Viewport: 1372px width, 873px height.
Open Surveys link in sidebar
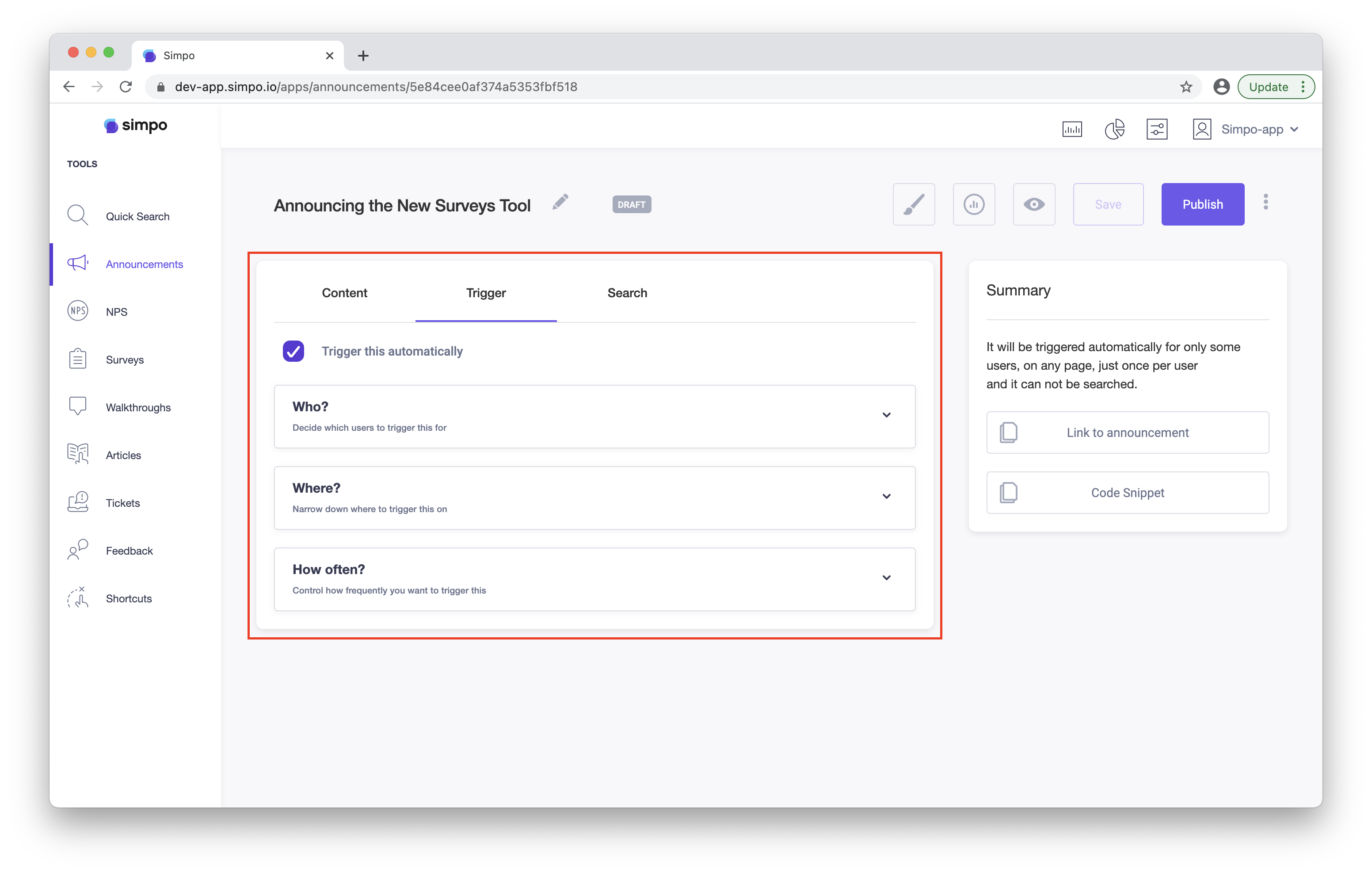click(x=124, y=359)
